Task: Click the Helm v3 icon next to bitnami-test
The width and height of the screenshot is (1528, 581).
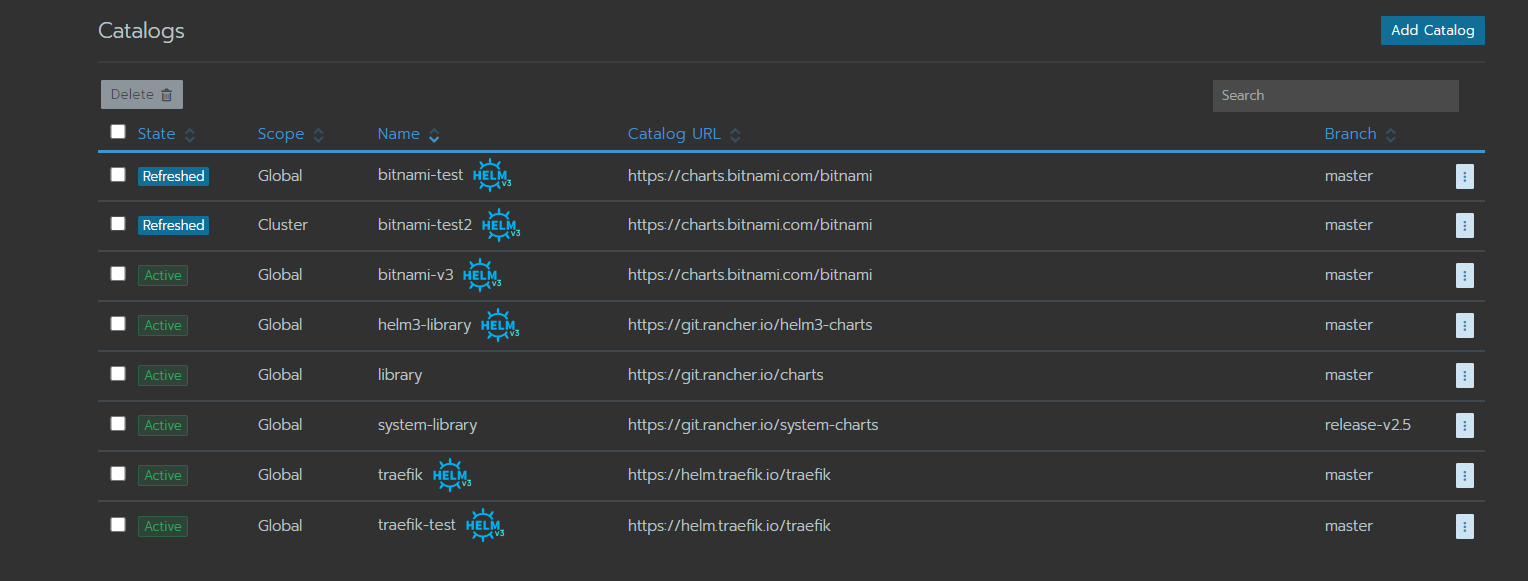Action: 492,174
